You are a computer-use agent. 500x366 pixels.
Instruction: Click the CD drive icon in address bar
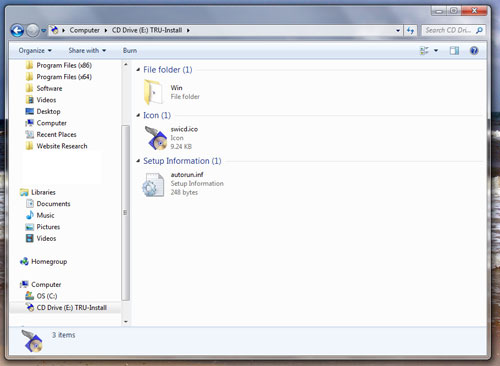[54, 30]
